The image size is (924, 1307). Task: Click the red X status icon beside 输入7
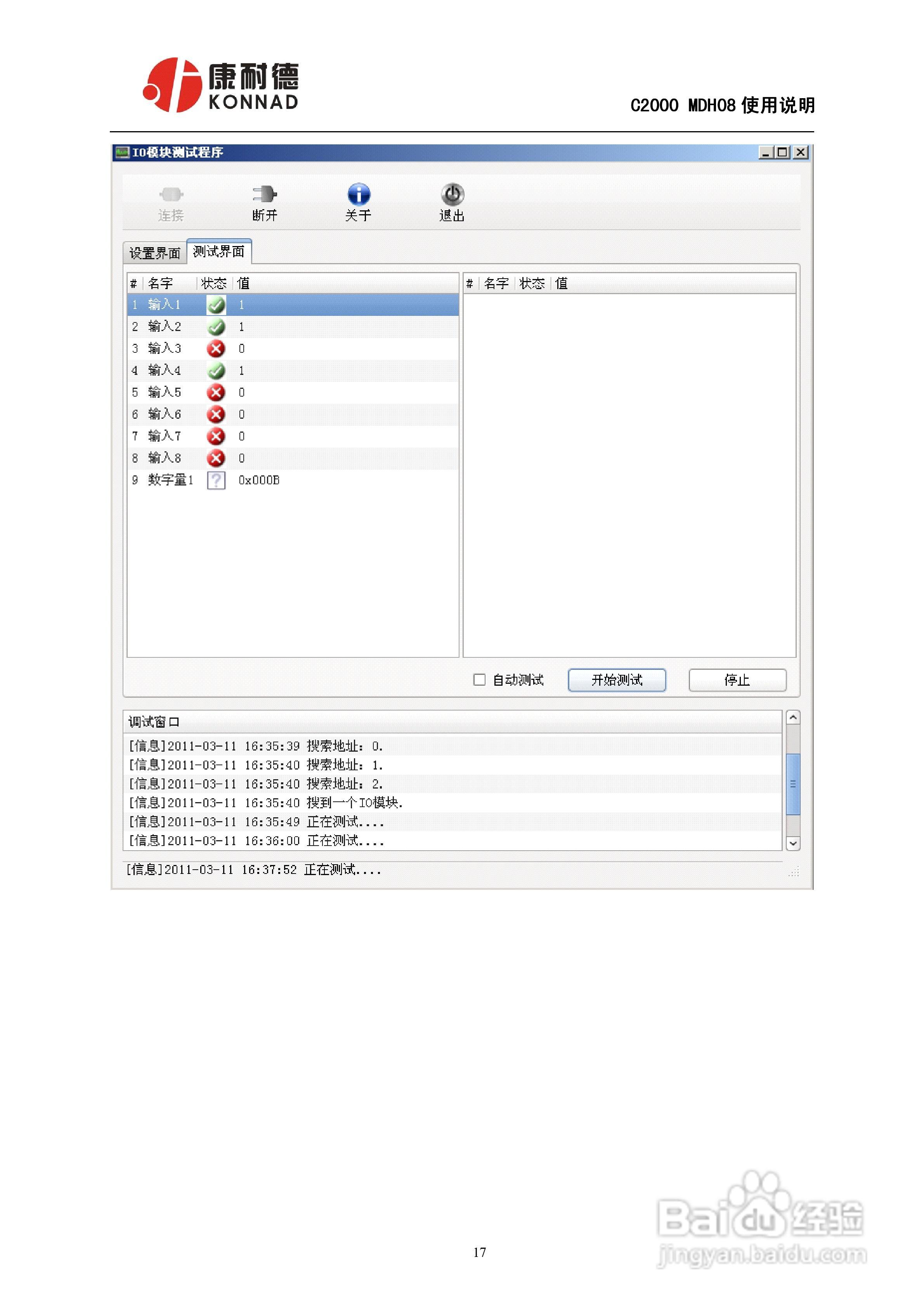(216, 436)
